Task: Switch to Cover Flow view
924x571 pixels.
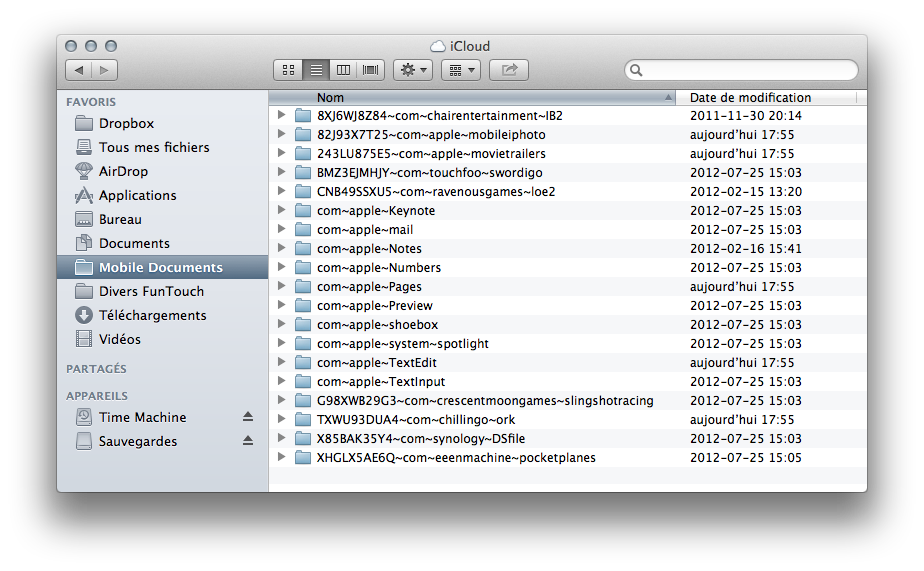Action: pos(371,70)
